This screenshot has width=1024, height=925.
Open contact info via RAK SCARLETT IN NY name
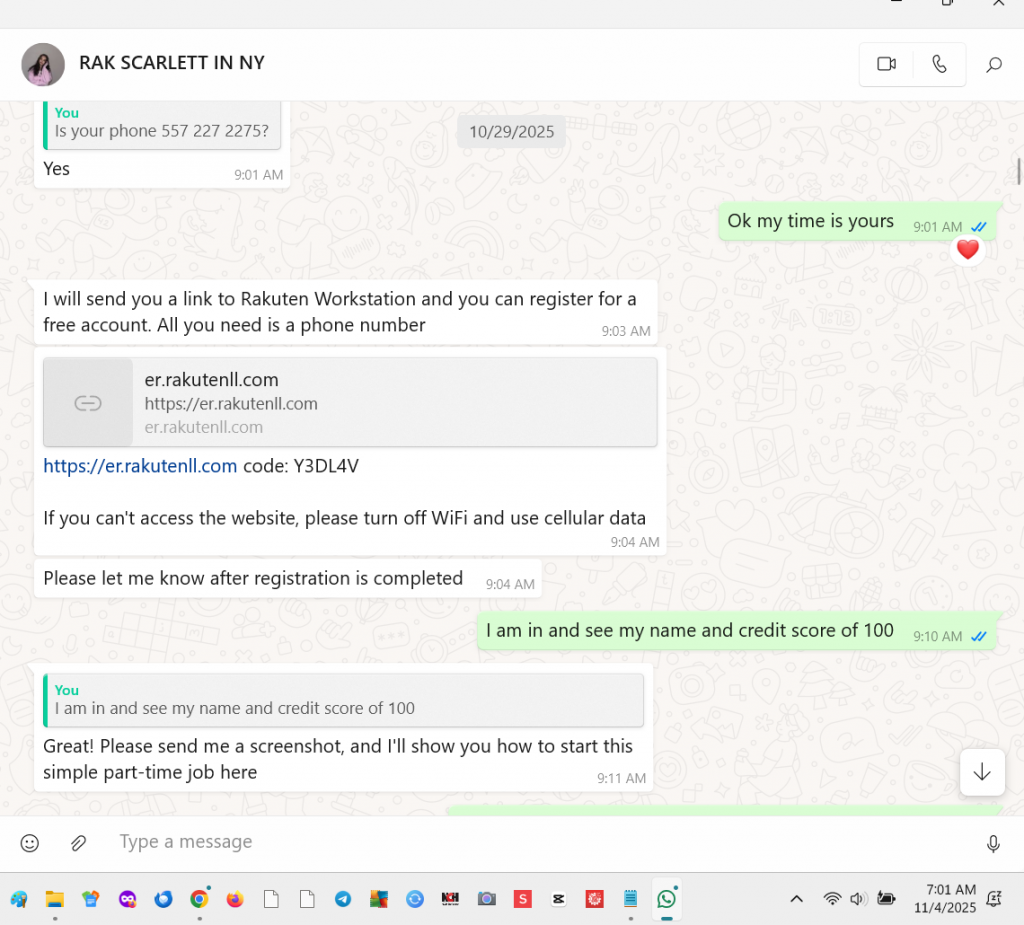(172, 63)
